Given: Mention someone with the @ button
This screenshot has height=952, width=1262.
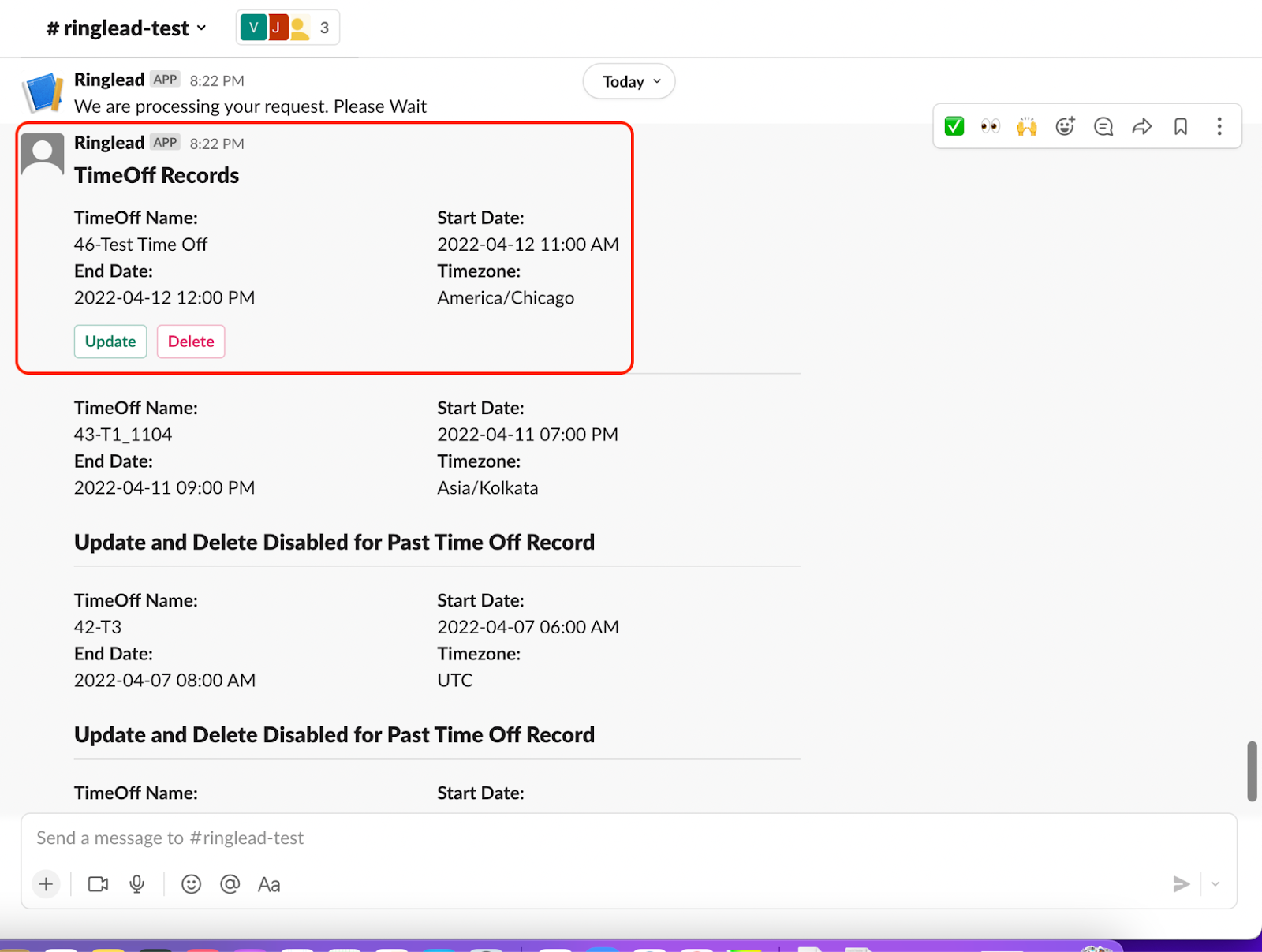Looking at the screenshot, I should (230, 884).
